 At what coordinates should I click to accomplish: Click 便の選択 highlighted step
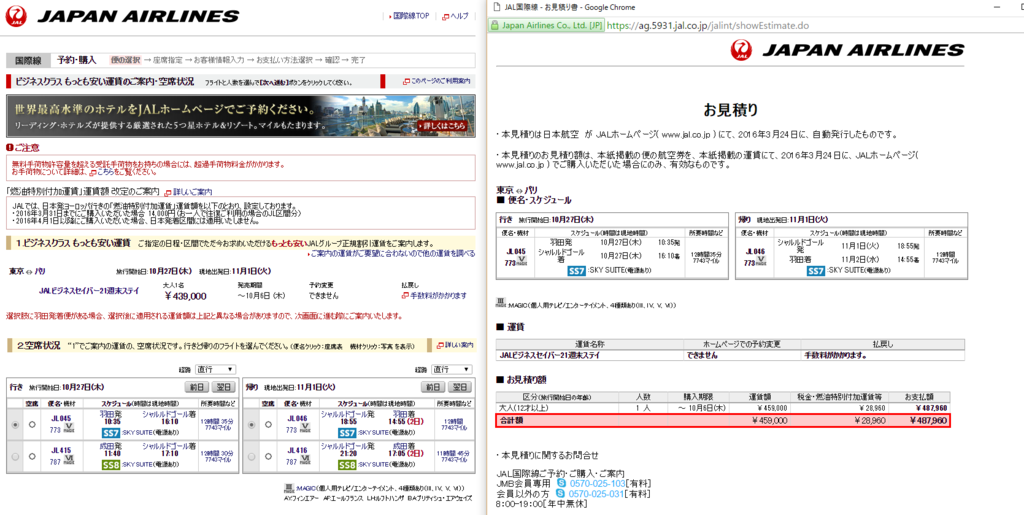point(125,60)
